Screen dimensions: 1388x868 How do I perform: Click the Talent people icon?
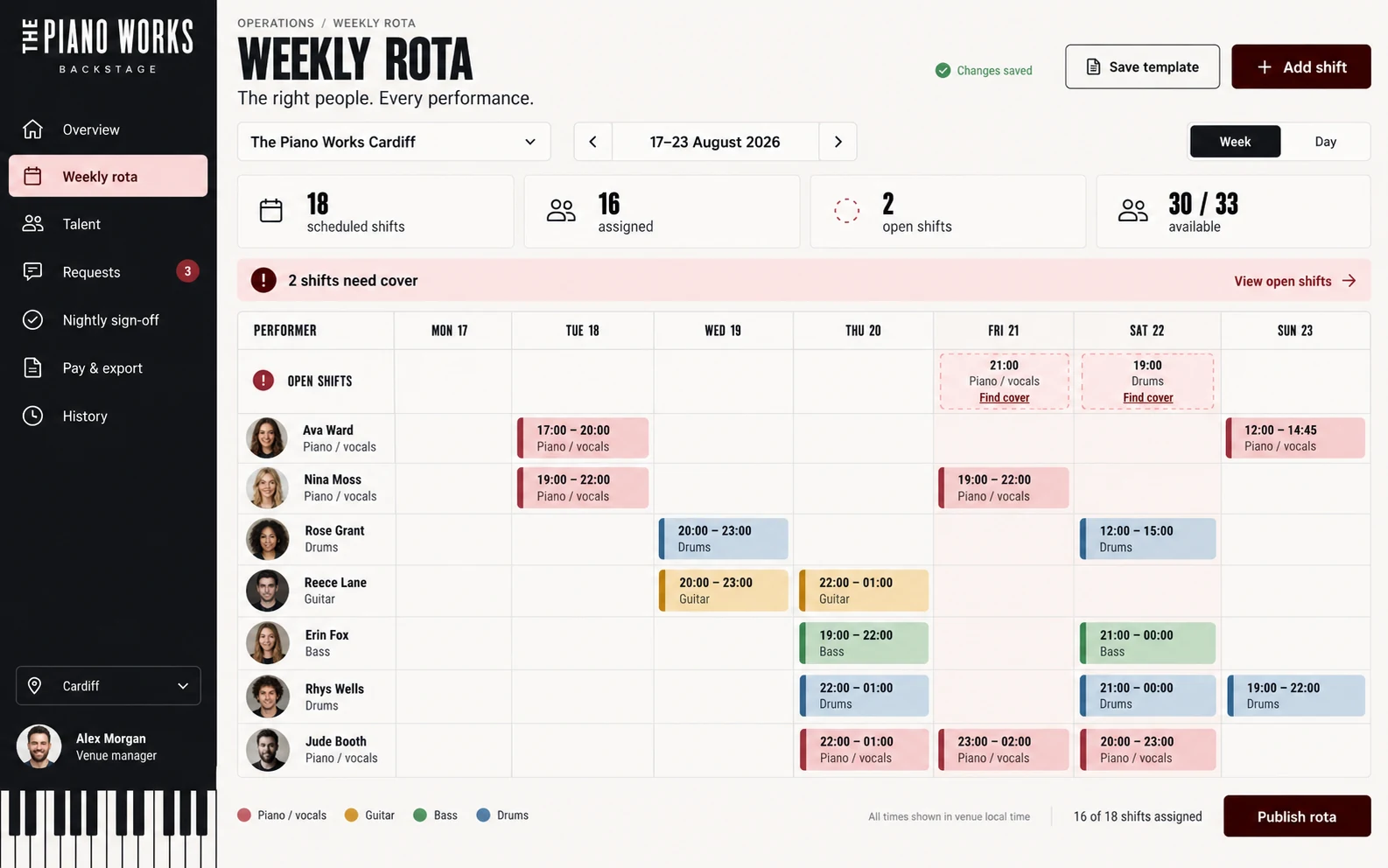click(32, 224)
